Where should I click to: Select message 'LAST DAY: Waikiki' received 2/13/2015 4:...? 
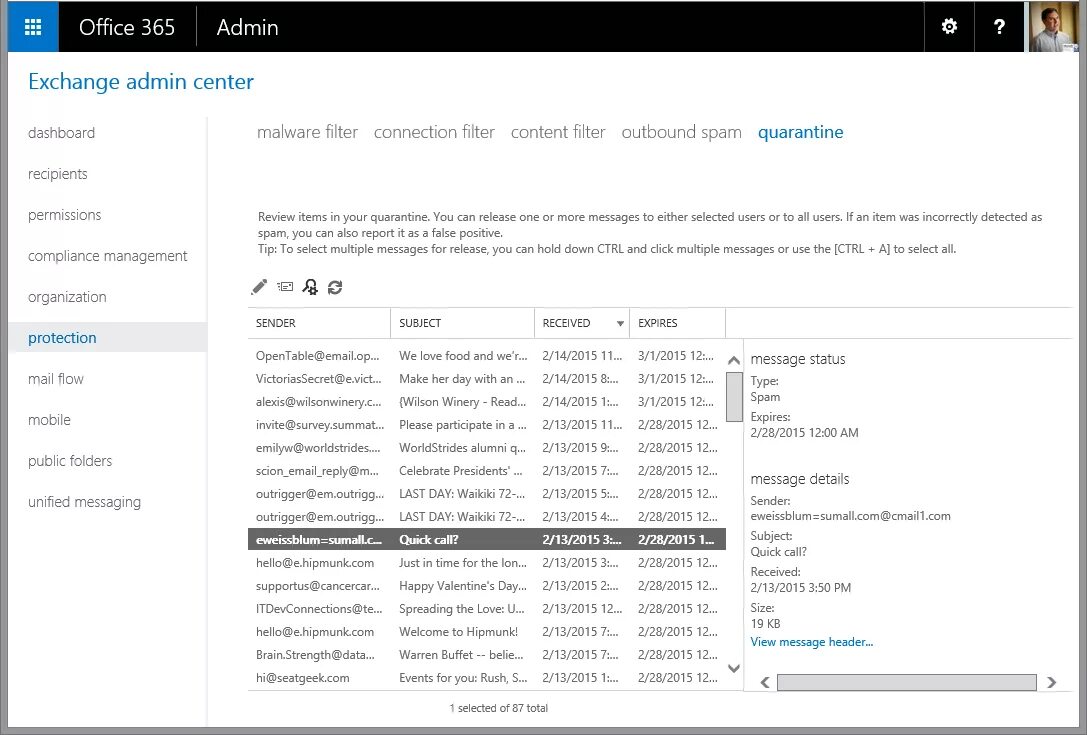pos(487,517)
